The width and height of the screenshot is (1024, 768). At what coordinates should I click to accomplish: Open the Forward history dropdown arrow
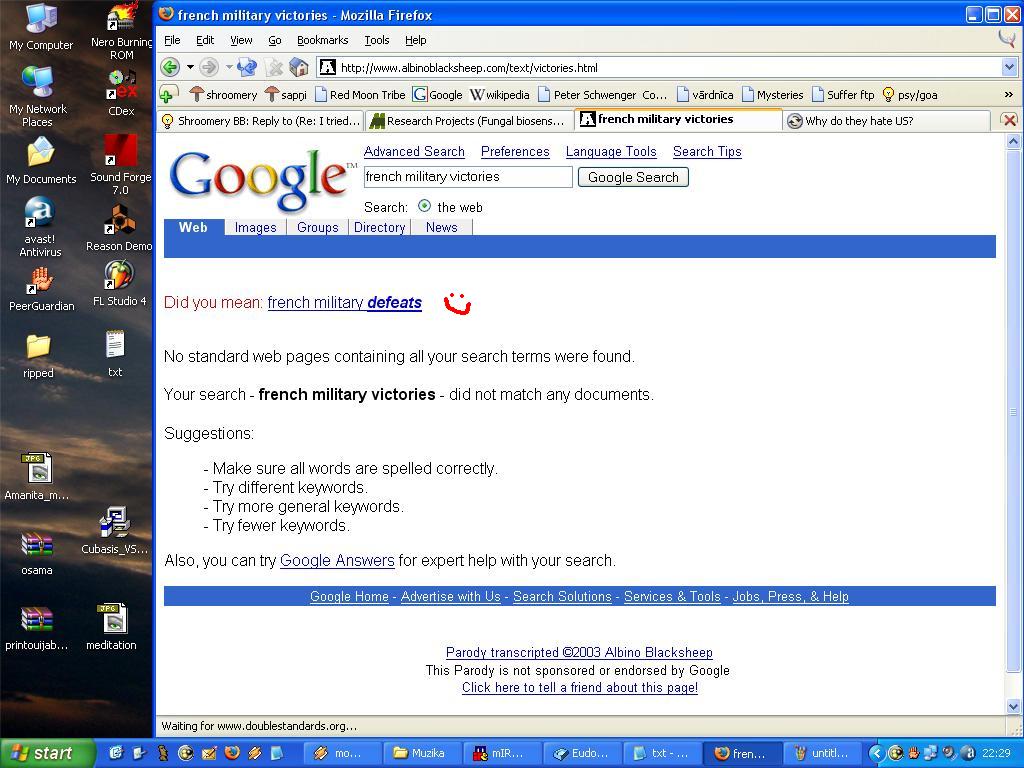pyautogui.click(x=229, y=67)
